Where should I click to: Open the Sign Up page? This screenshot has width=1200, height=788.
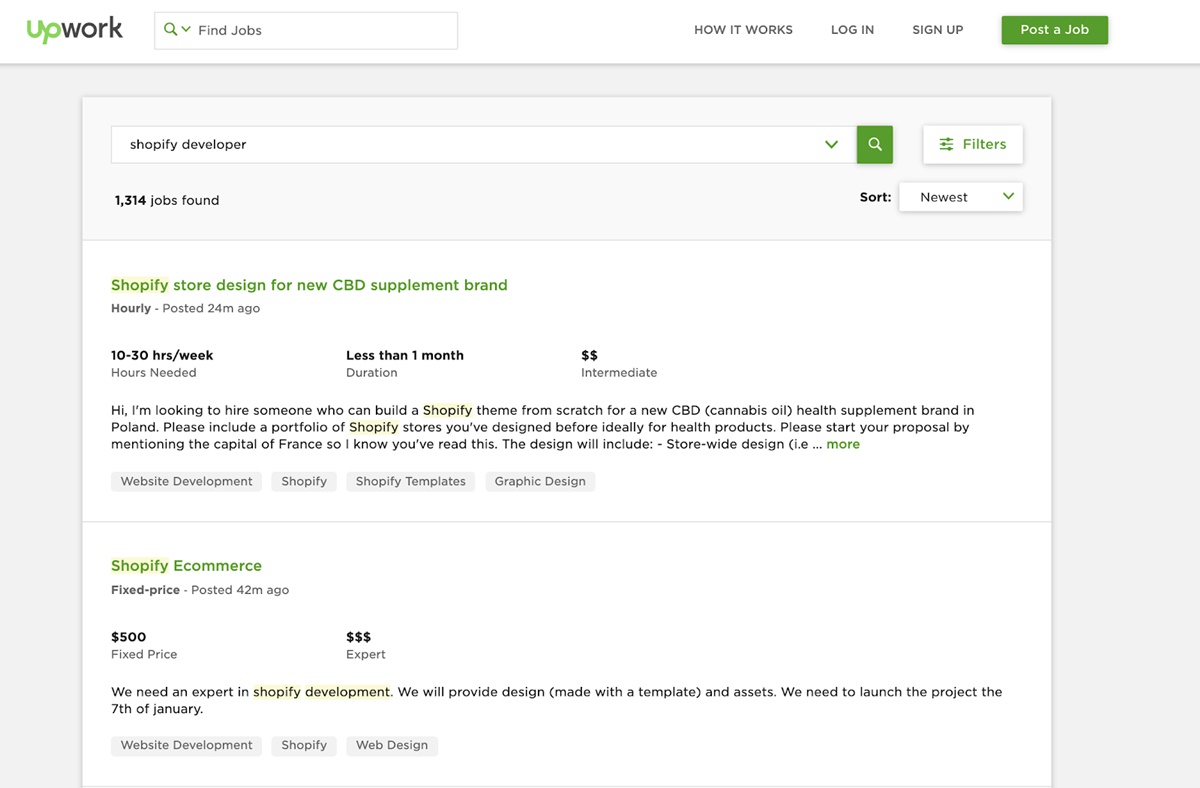[937, 30]
